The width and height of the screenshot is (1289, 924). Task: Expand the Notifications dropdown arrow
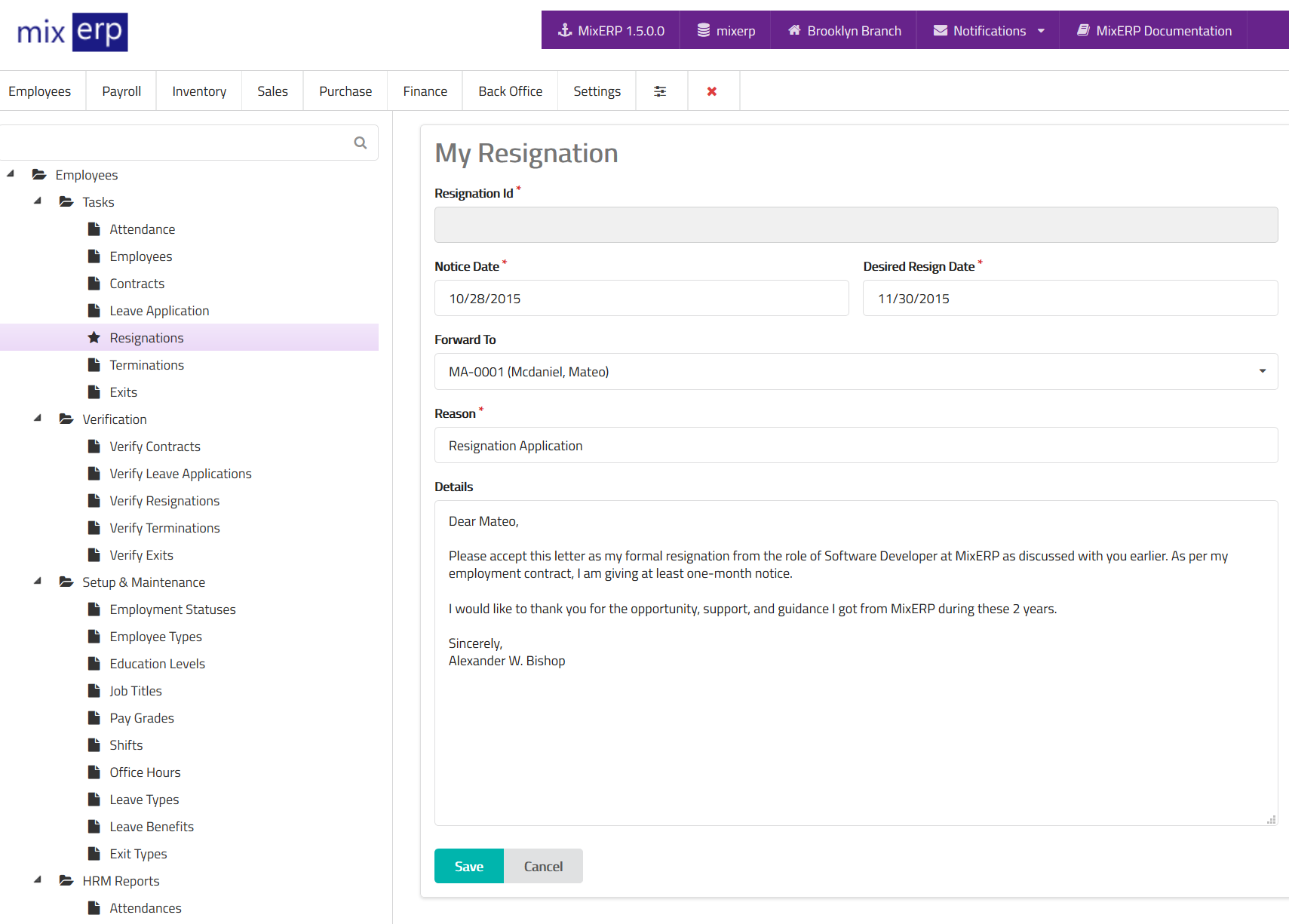(1042, 31)
